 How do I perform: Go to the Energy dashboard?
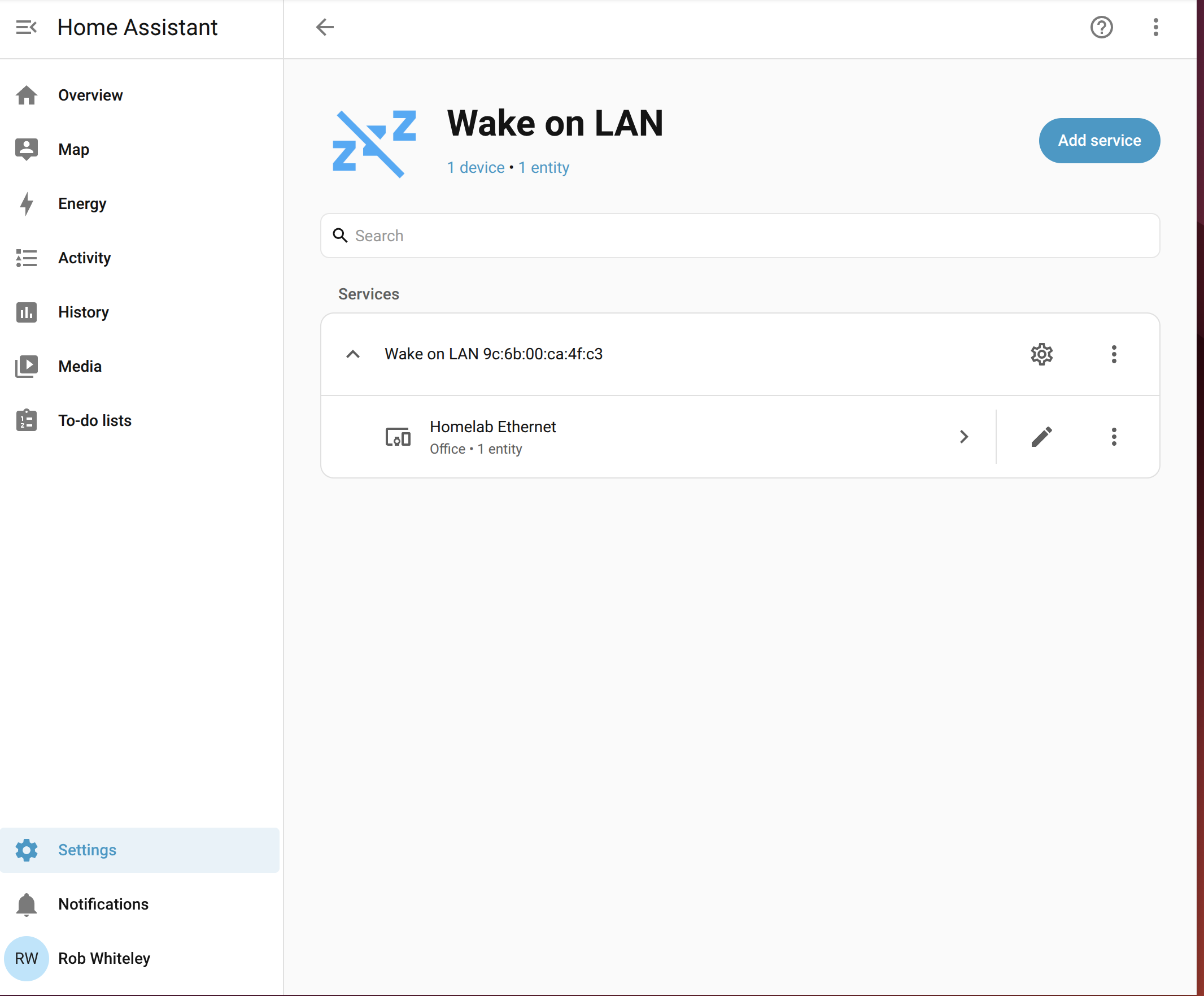click(x=139, y=203)
